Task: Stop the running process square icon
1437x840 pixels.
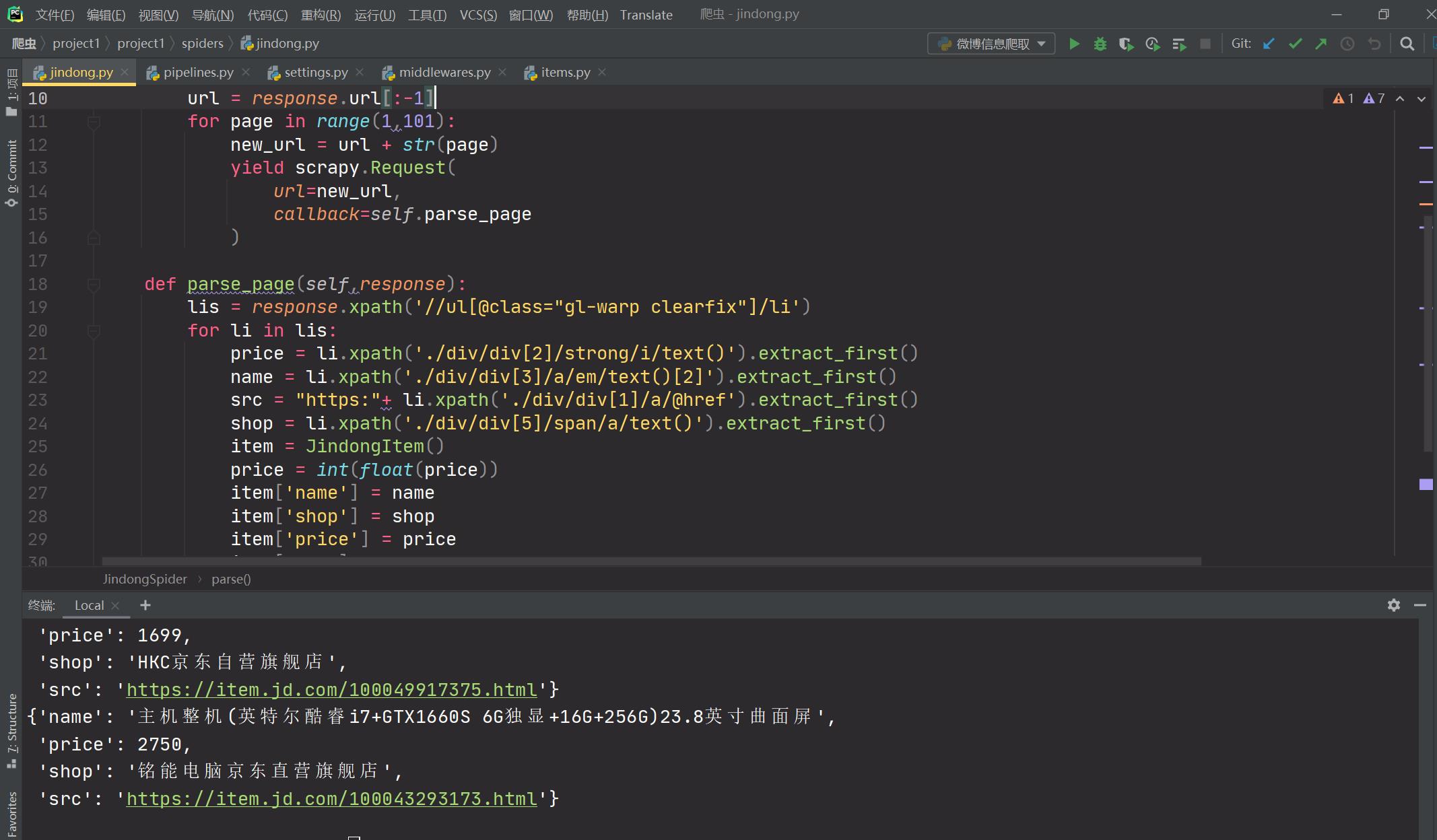Action: point(1205,44)
